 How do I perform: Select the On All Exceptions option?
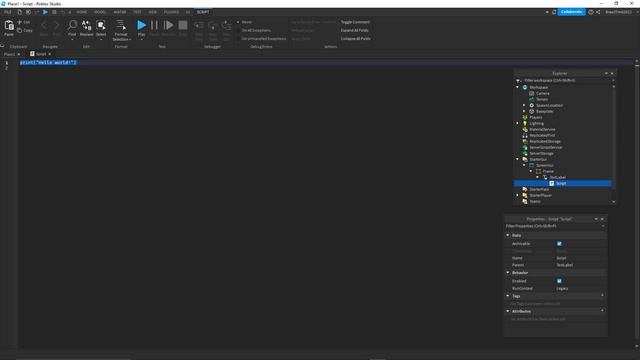254,30
